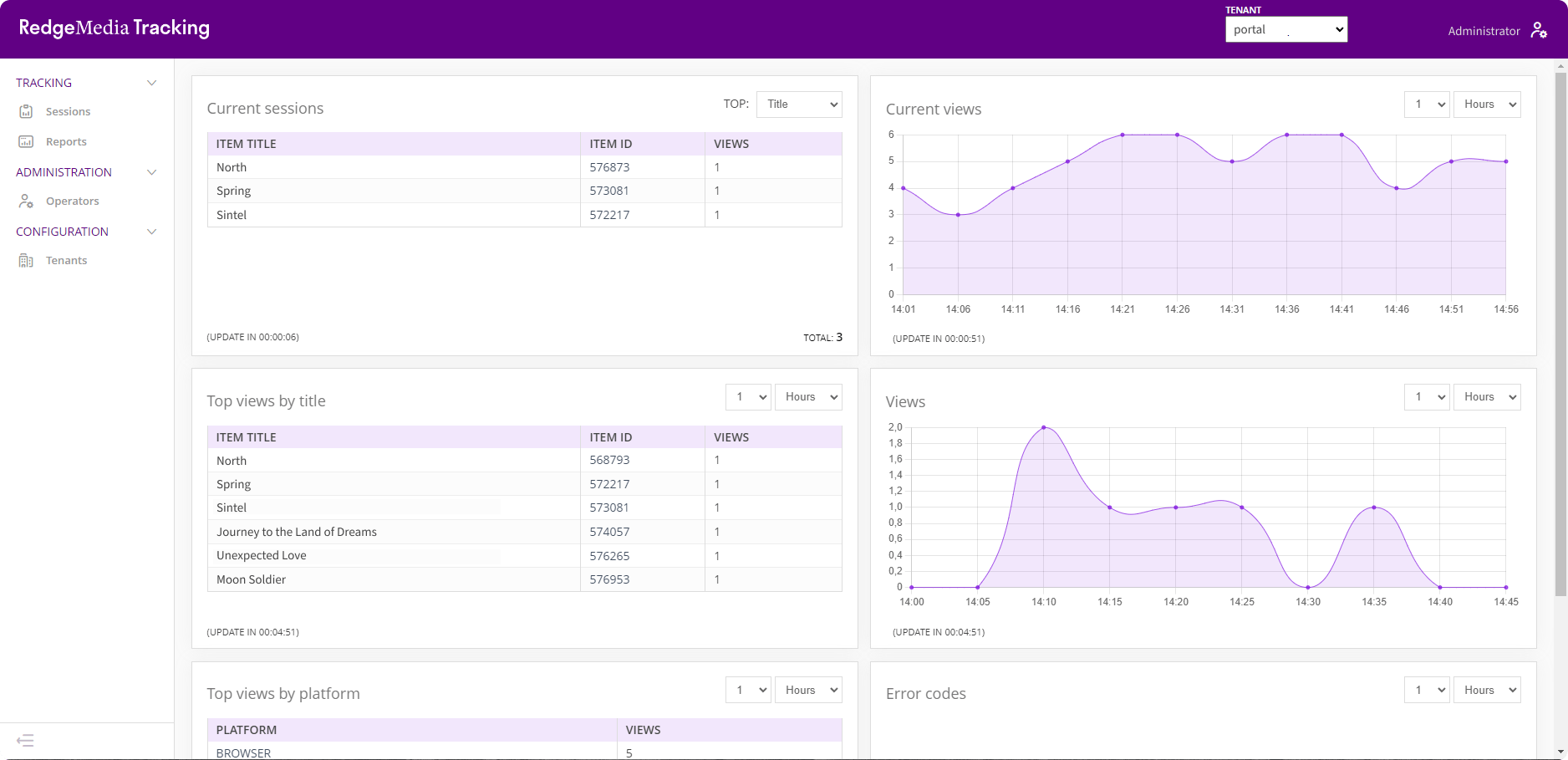Open the Hours dropdown in Current views
Screen dimensions: 1568x760
pos(1487,105)
